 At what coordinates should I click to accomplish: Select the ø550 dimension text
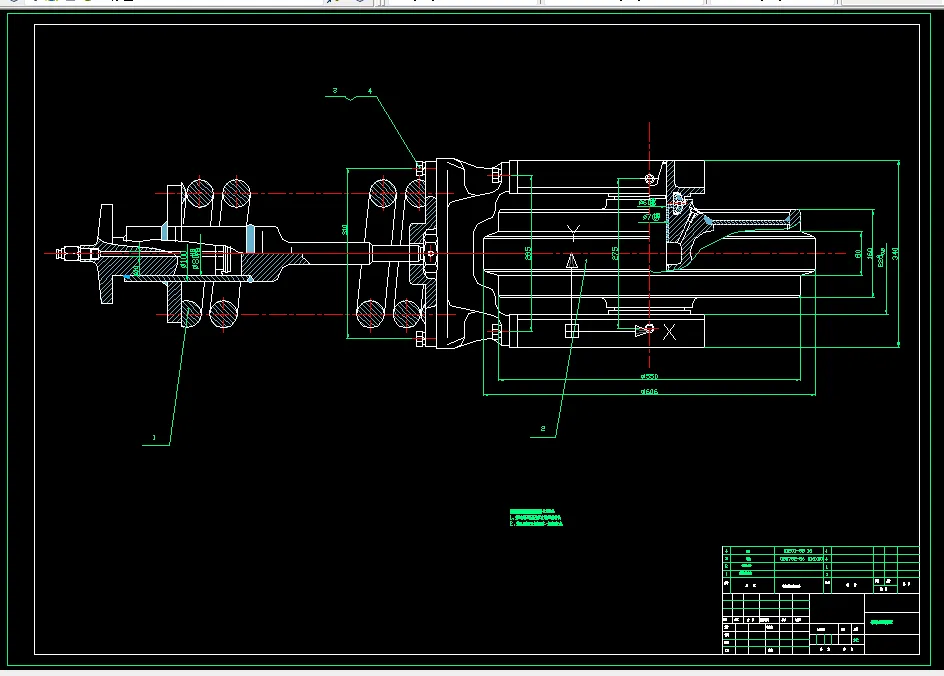[649, 376]
